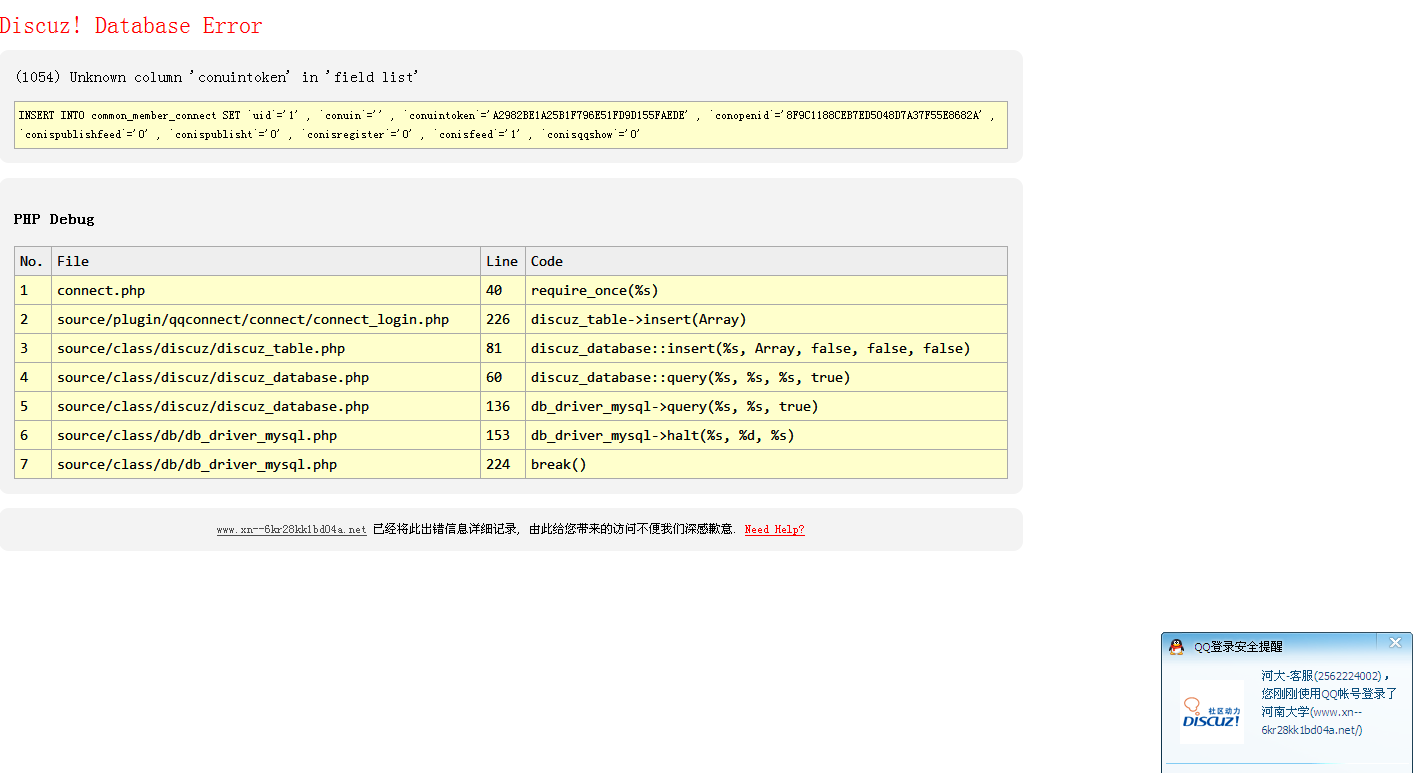Open the 6kr28kk1bd04a.net/ link in the QQ popup
Screen dimensions: 1415x773
[x=1311, y=730]
